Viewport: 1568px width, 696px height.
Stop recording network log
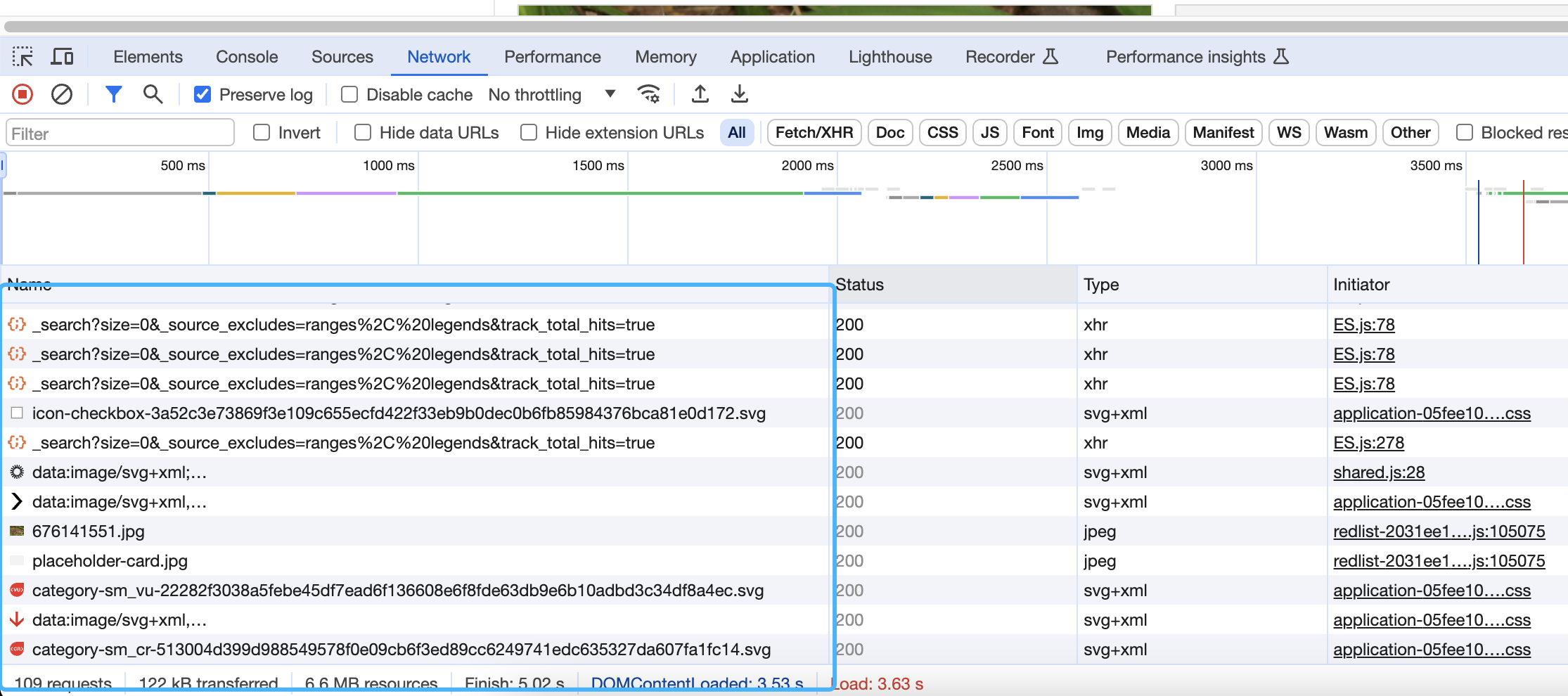coord(23,94)
